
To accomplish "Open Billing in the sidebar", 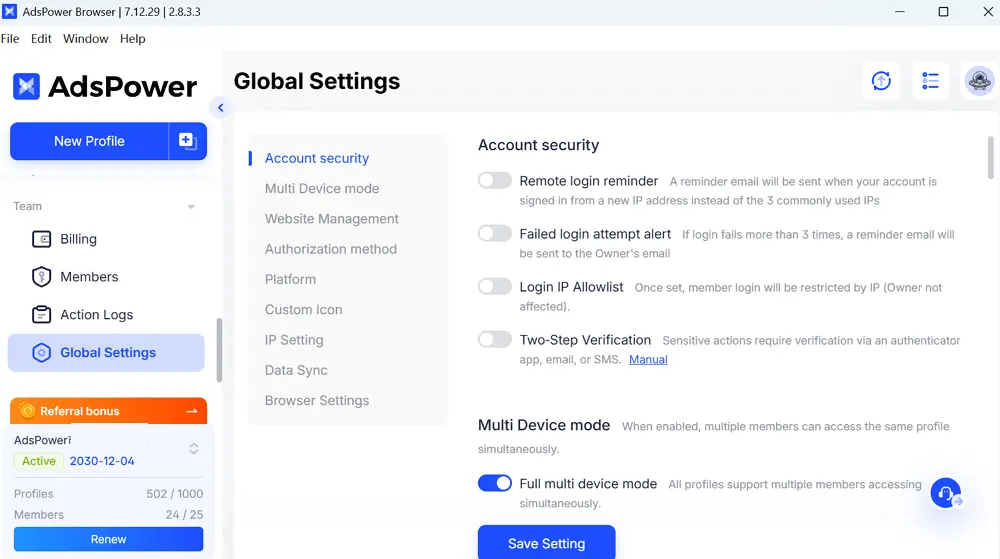I will 106,239.
